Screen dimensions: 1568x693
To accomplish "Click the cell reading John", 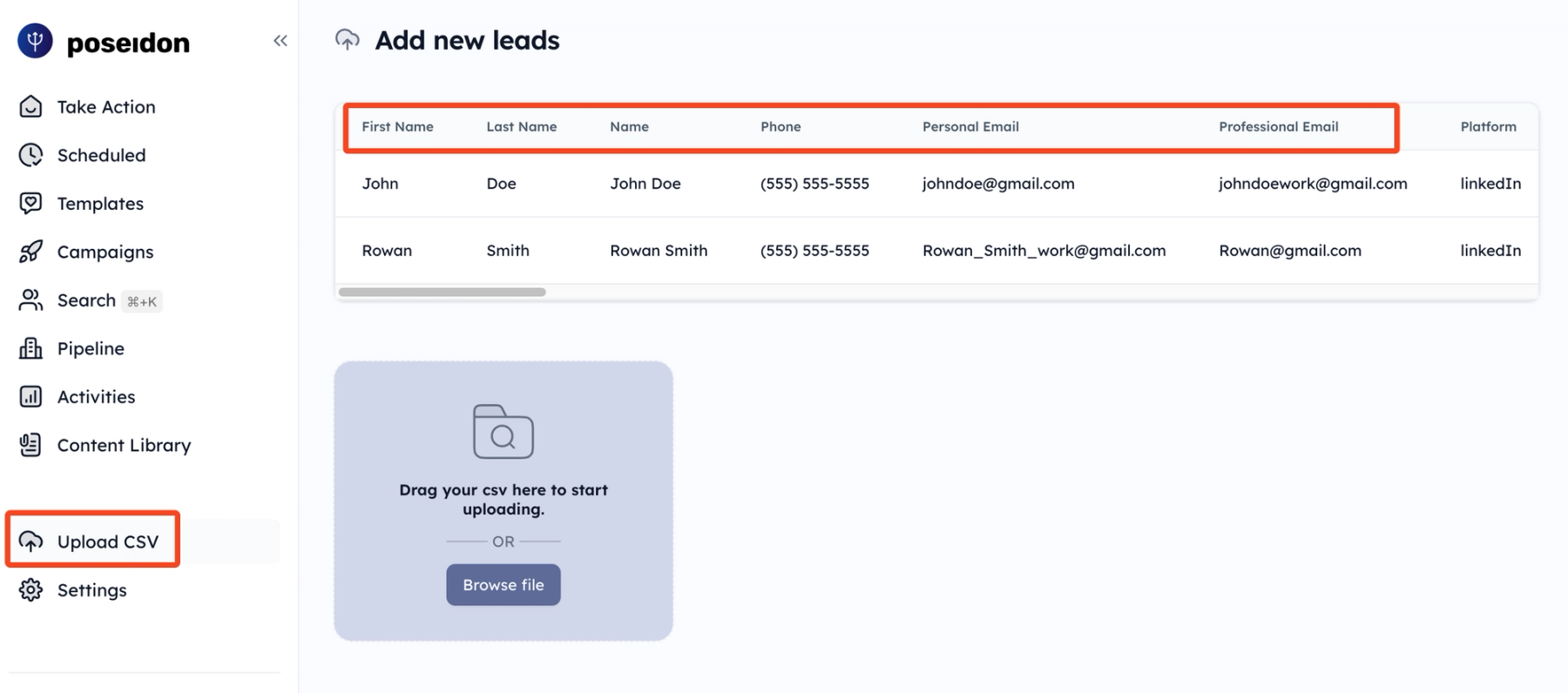I will [380, 183].
